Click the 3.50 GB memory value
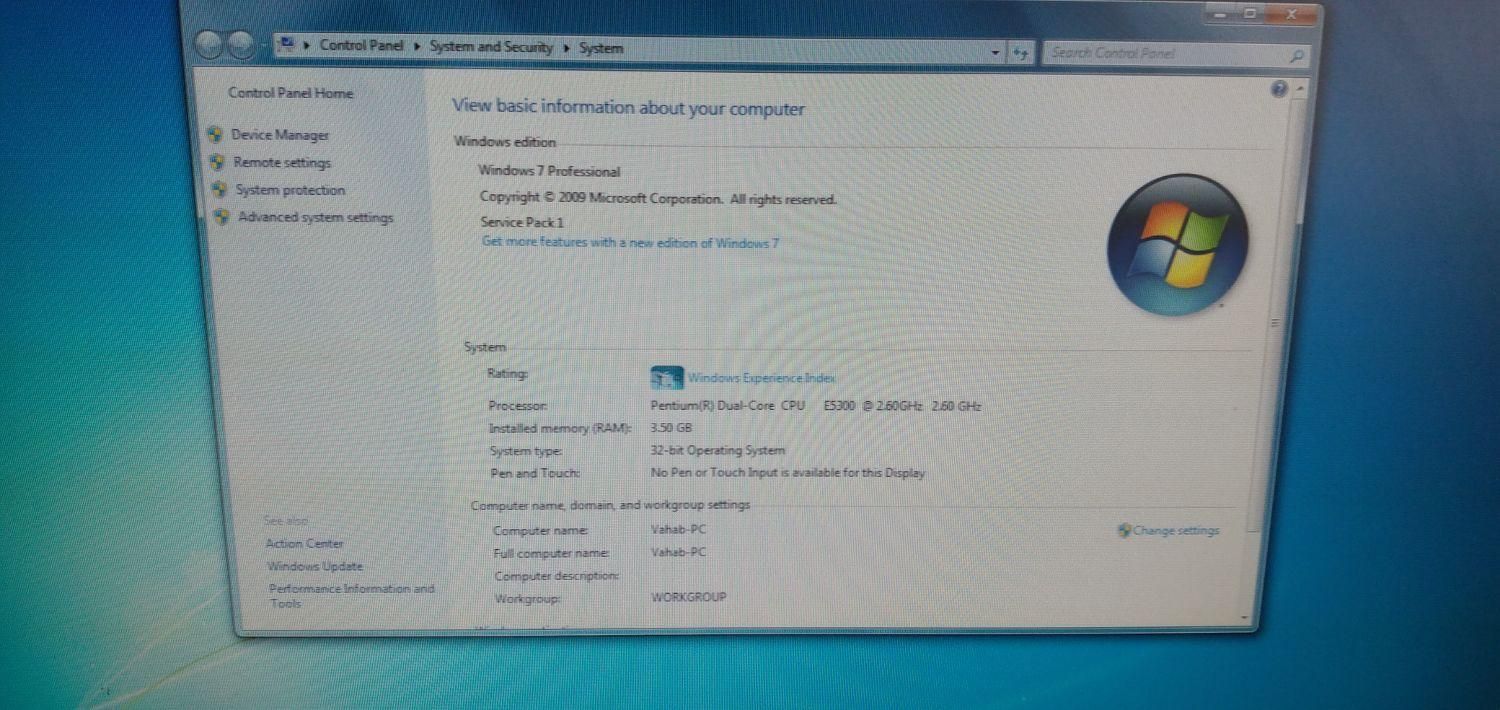The height and width of the screenshot is (710, 1500). 671,428
